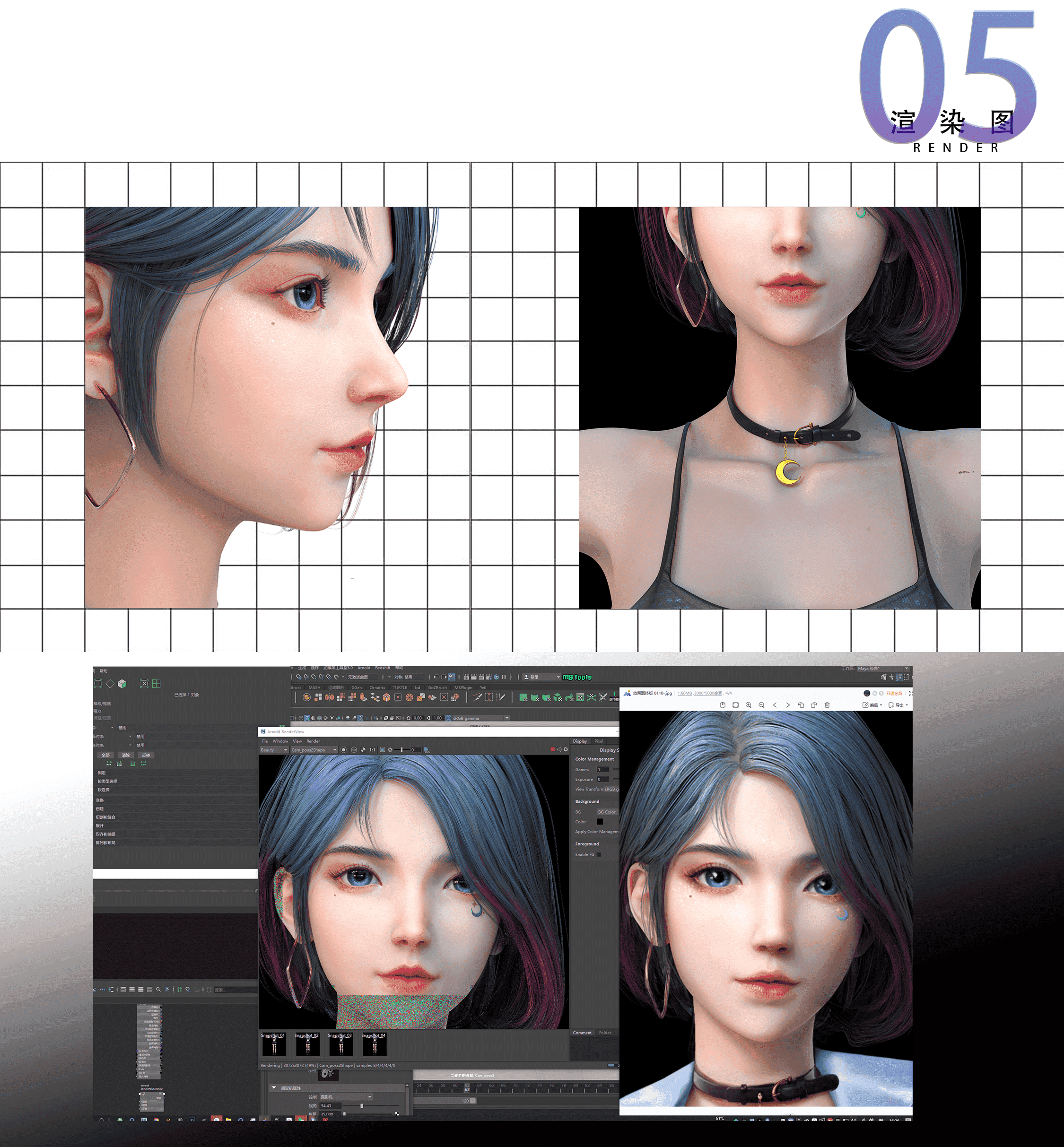Screen dimensions: 1064x1147
Task: Click frame 62 marker on the timeline
Action: [467, 1088]
